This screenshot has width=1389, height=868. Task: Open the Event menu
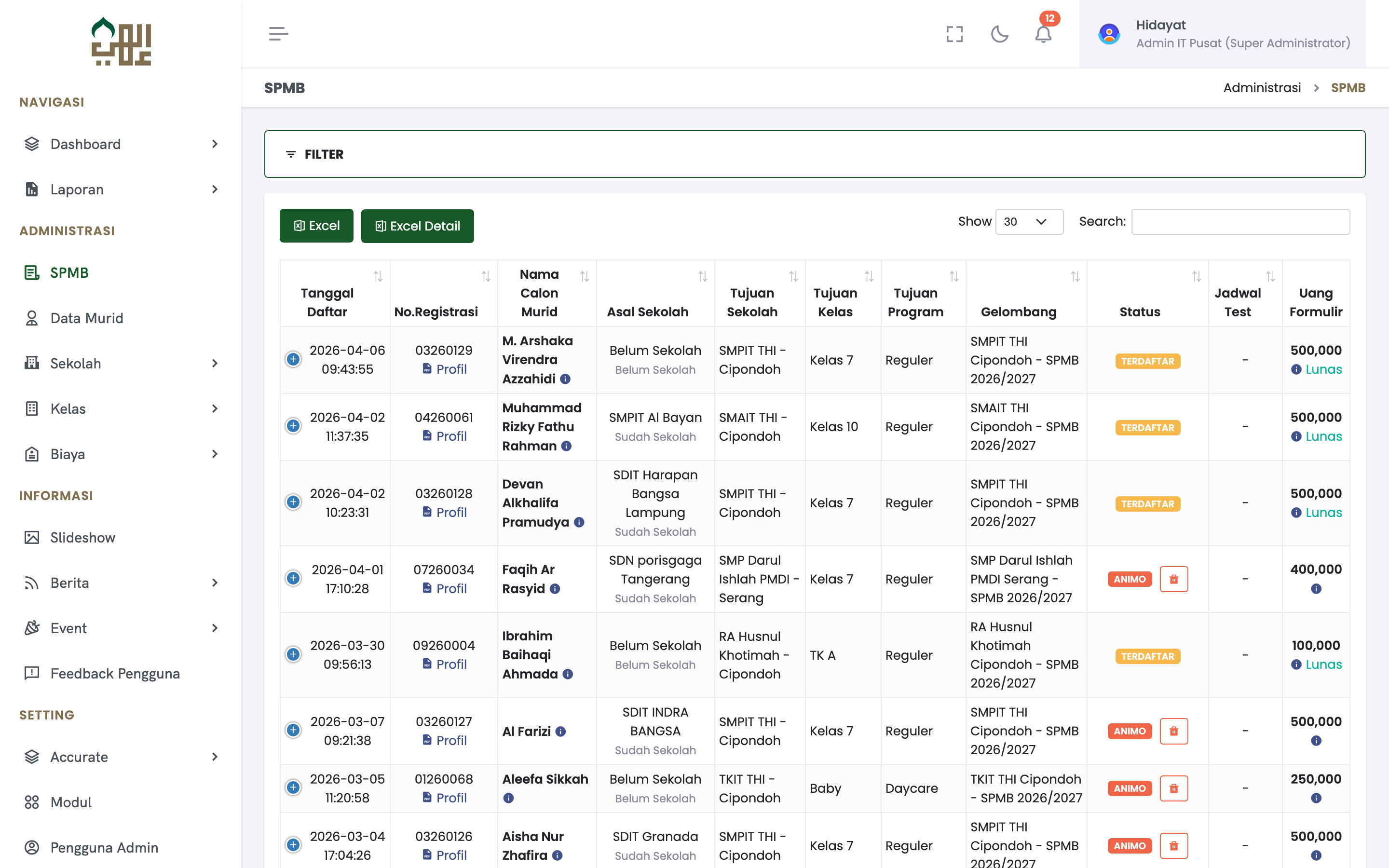121,628
